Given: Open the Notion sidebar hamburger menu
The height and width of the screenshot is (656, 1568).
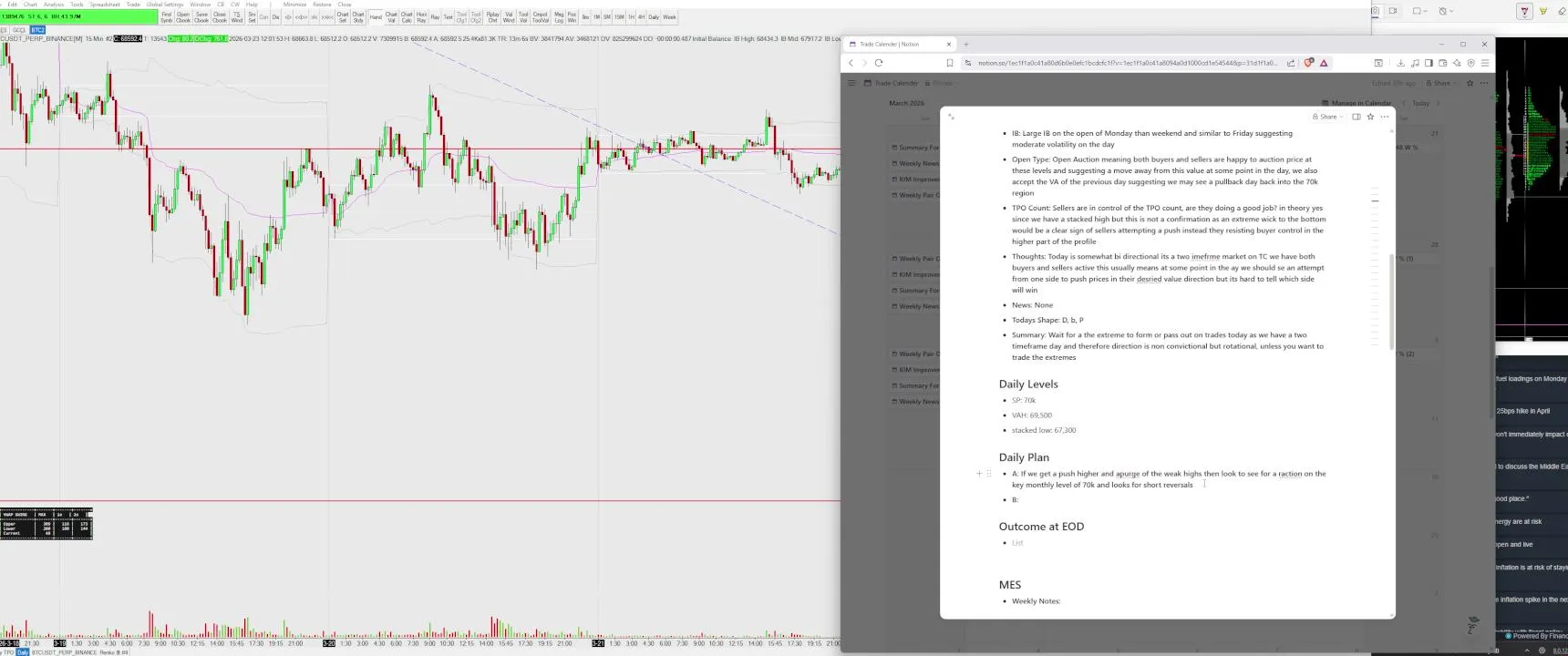Looking at the screenshot, I should 851,83.
